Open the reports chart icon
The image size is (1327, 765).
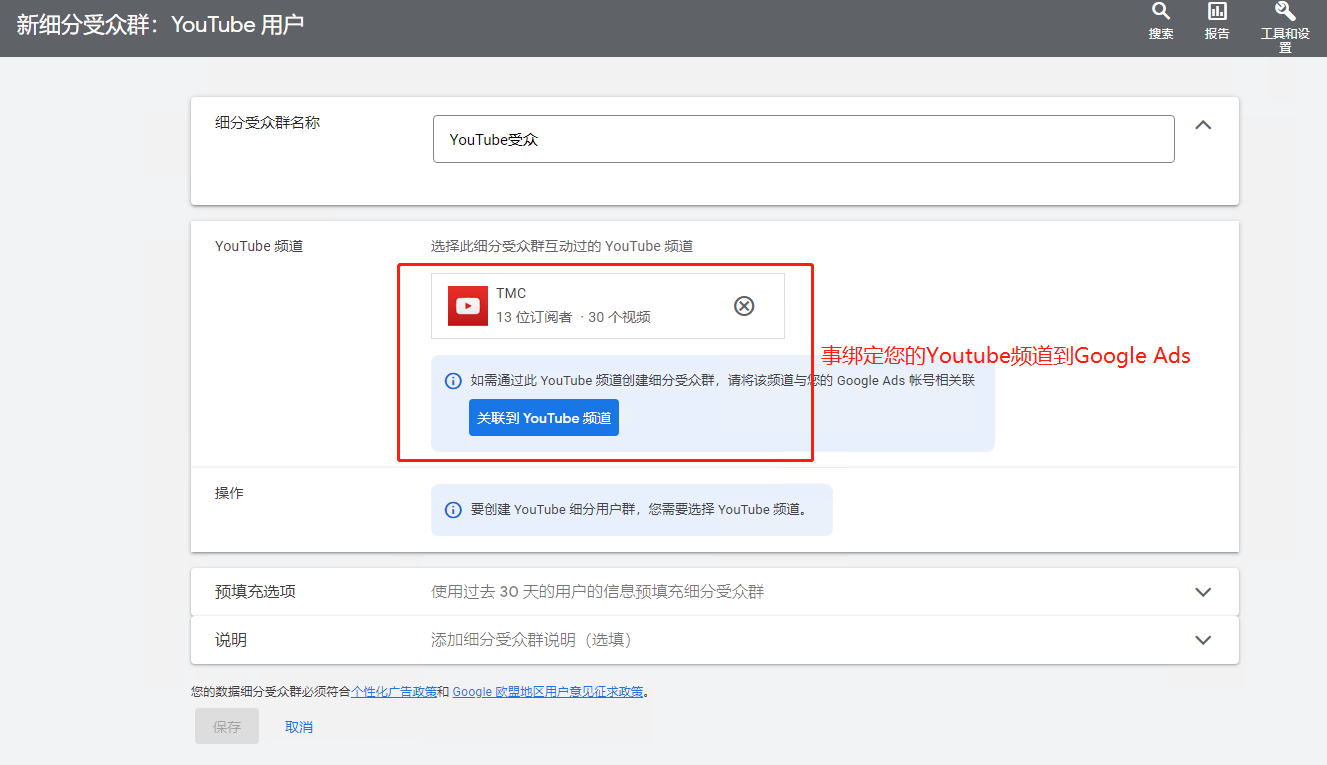click(x=1217, y=12)
